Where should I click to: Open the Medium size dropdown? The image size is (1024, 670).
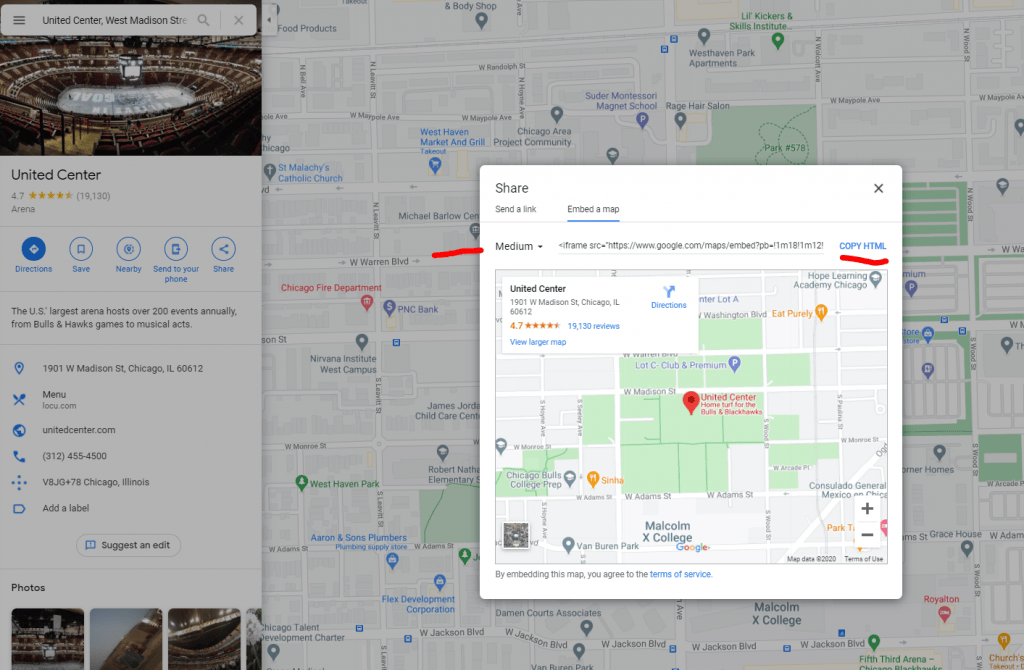click(x=519, y=246)
